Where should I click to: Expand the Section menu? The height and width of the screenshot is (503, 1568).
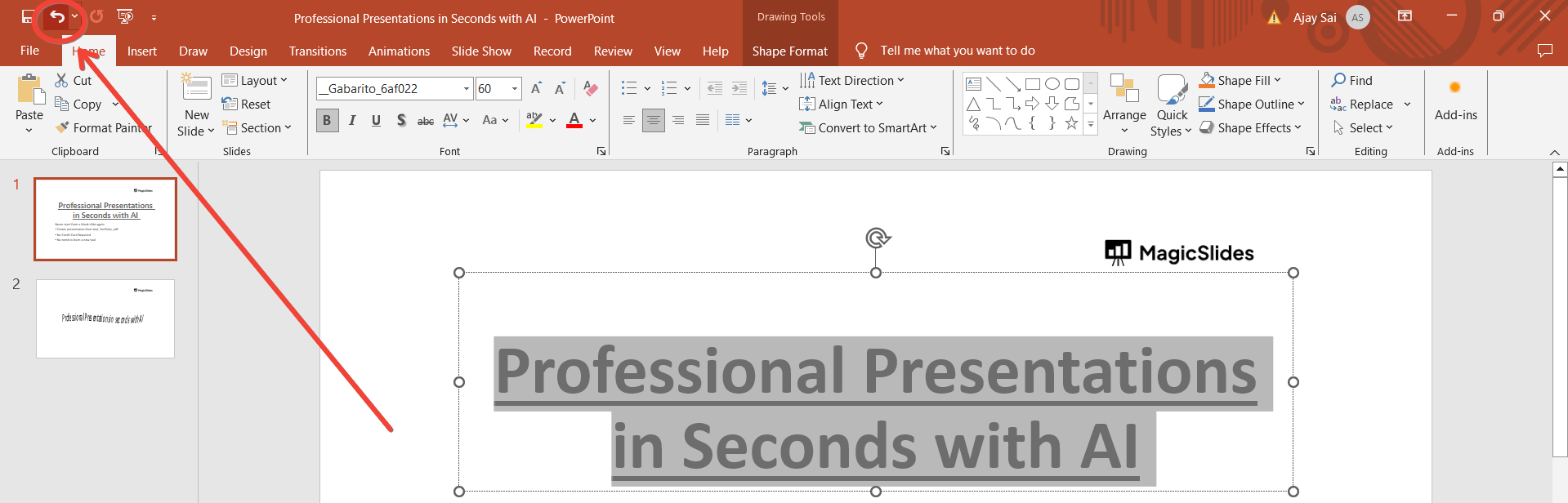click(x=257, y=127)
